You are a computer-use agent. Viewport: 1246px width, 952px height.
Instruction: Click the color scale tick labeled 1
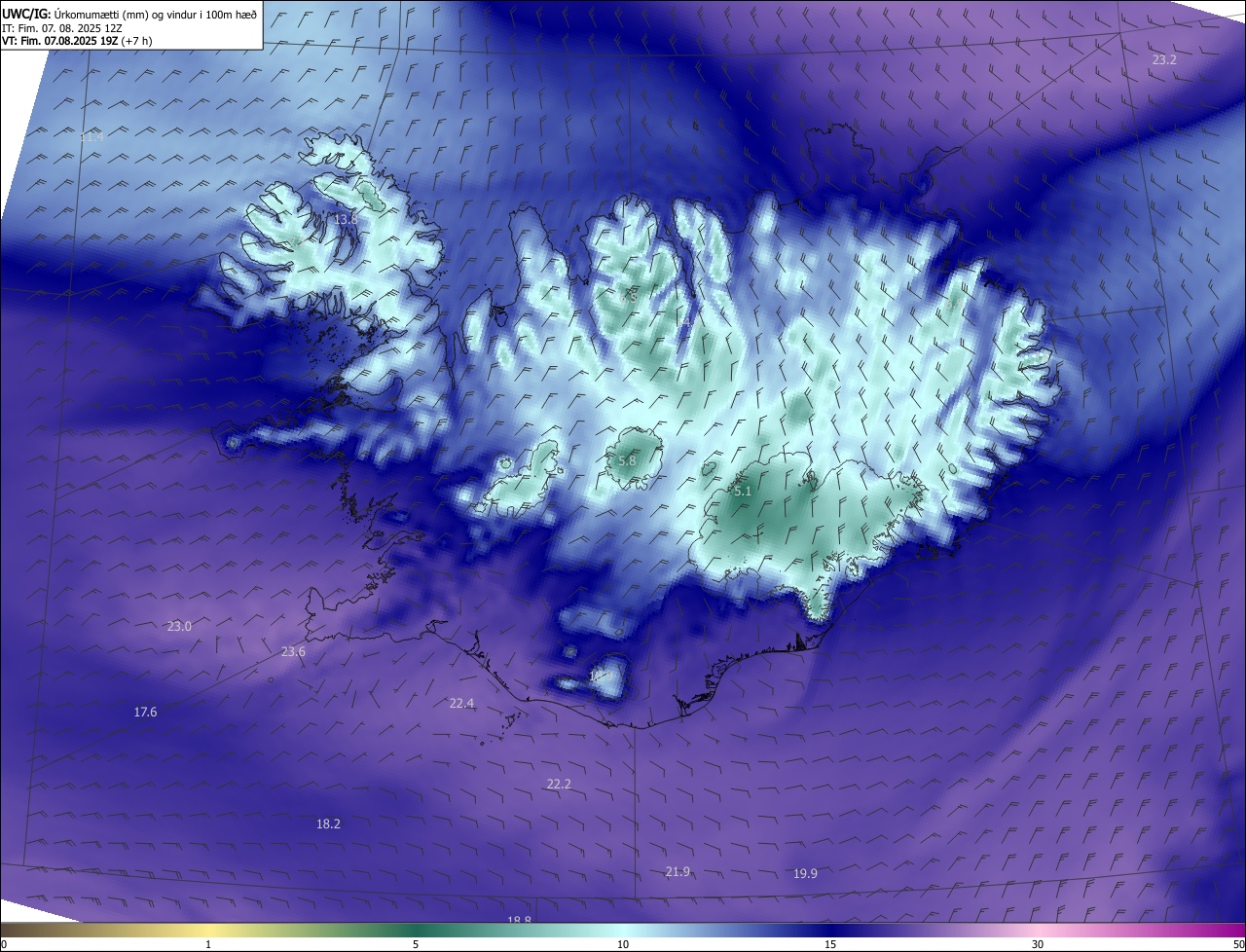point(208,944)
